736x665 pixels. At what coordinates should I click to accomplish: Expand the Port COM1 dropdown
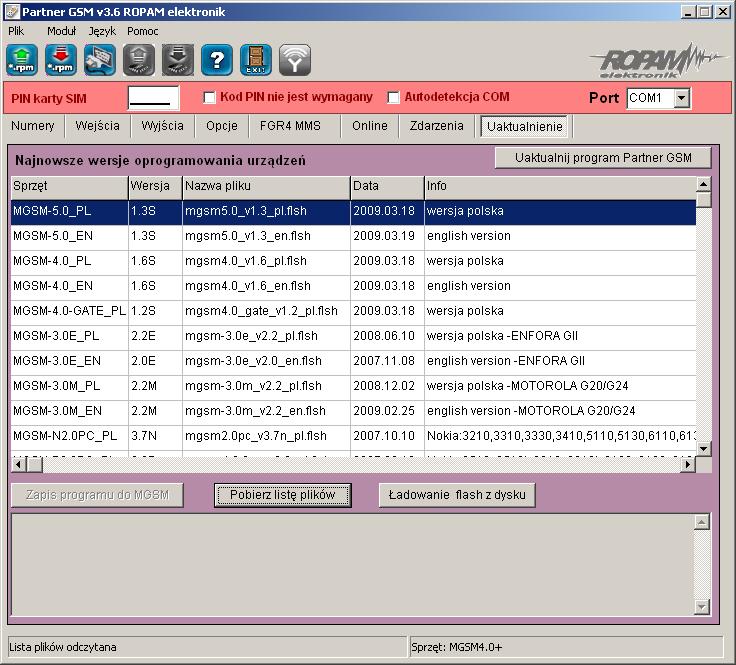682,99
